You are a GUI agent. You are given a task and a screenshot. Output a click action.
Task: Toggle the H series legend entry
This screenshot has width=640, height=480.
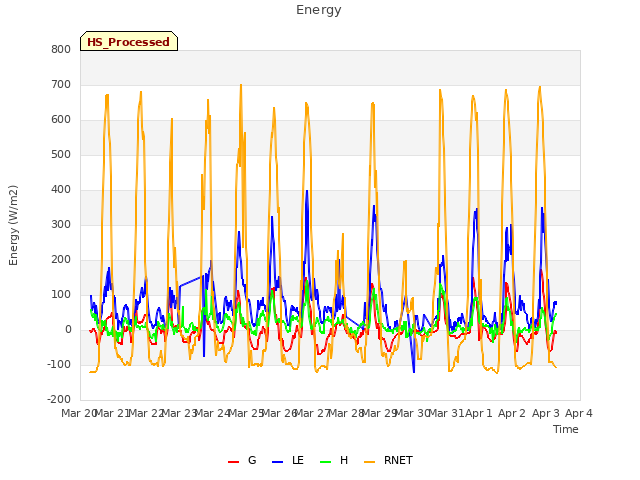click(x=334, y=460)
